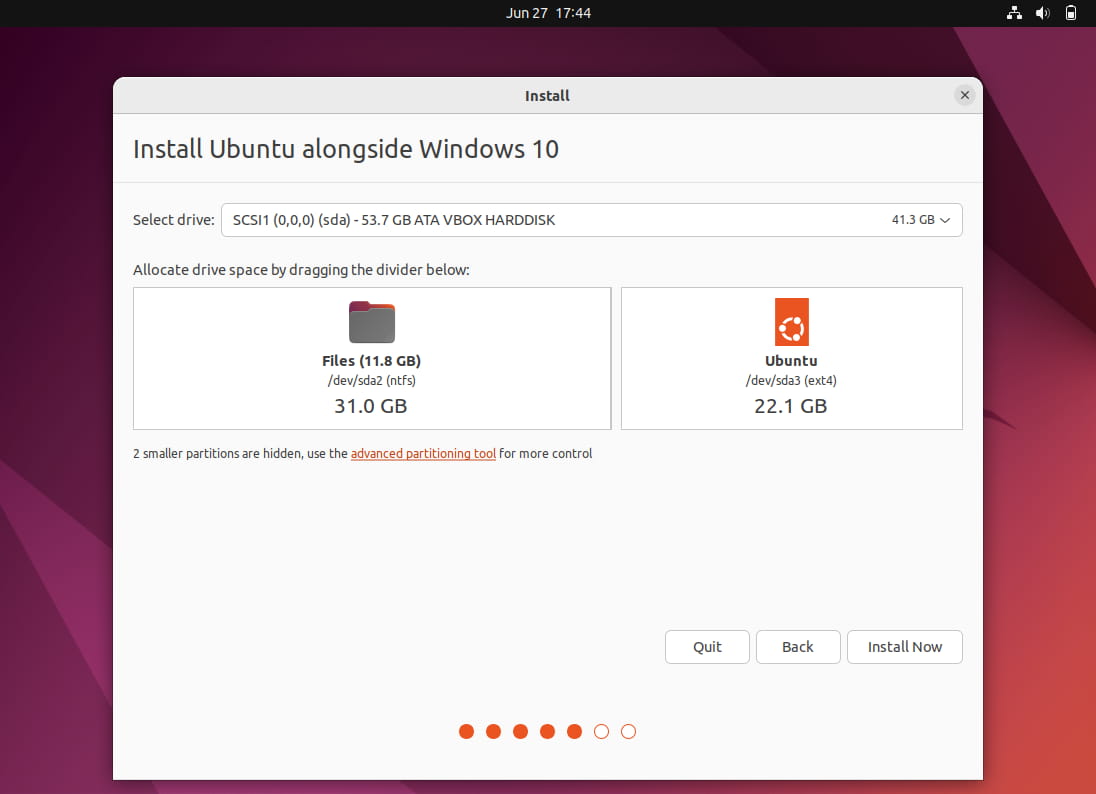Select the Ubuntu /dev/sda3 partition panel
This screenshot has height=794, width=1096.
(x=792, y=359)
